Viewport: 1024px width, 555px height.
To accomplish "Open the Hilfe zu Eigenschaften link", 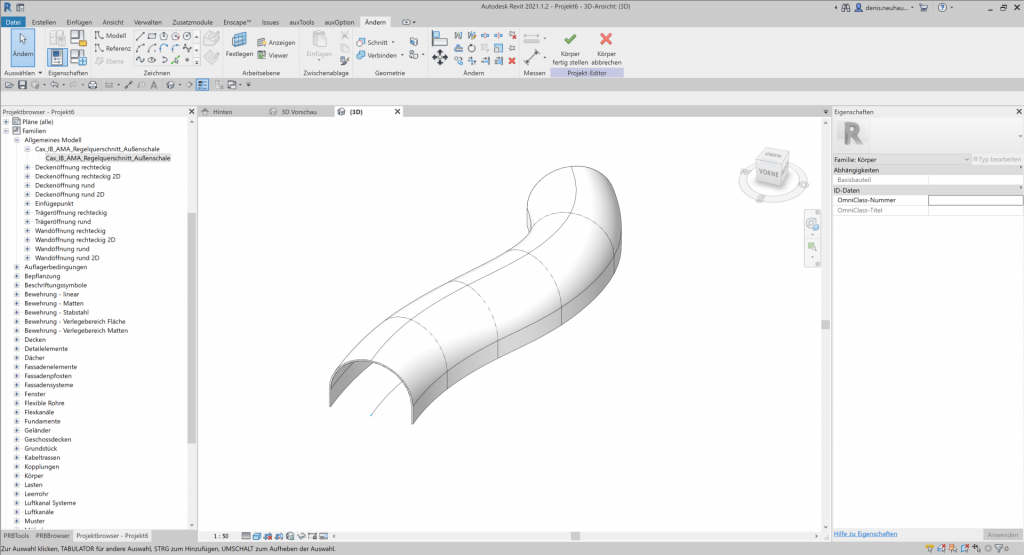I will coord(865,534).
